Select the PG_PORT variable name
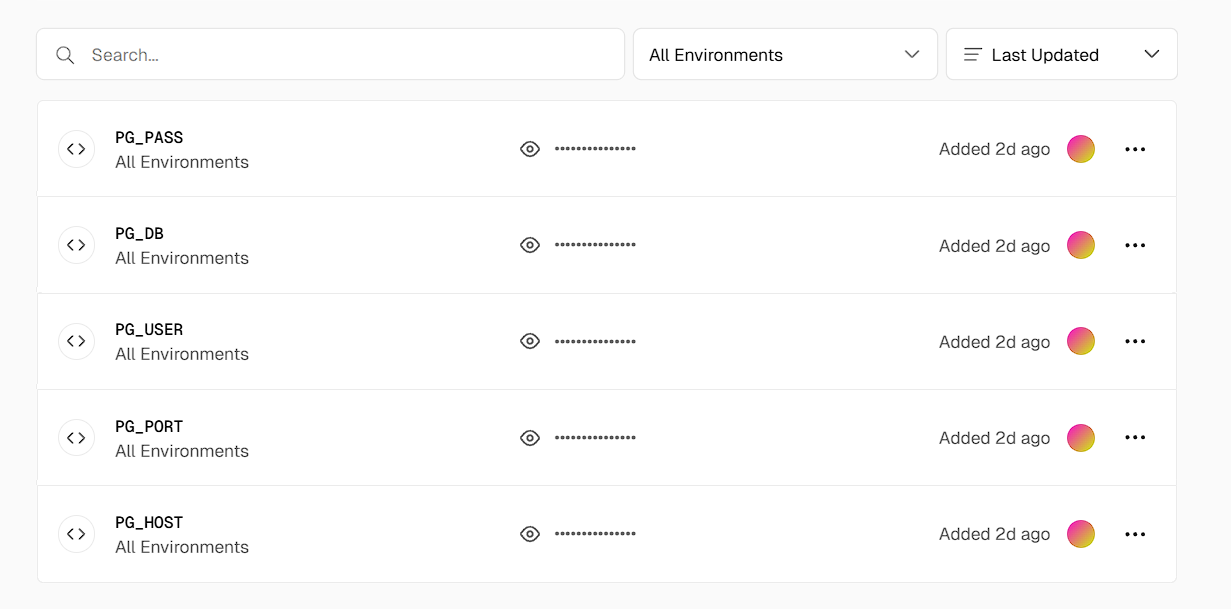This screenshot has height=609, width=1231. [149, 427]
